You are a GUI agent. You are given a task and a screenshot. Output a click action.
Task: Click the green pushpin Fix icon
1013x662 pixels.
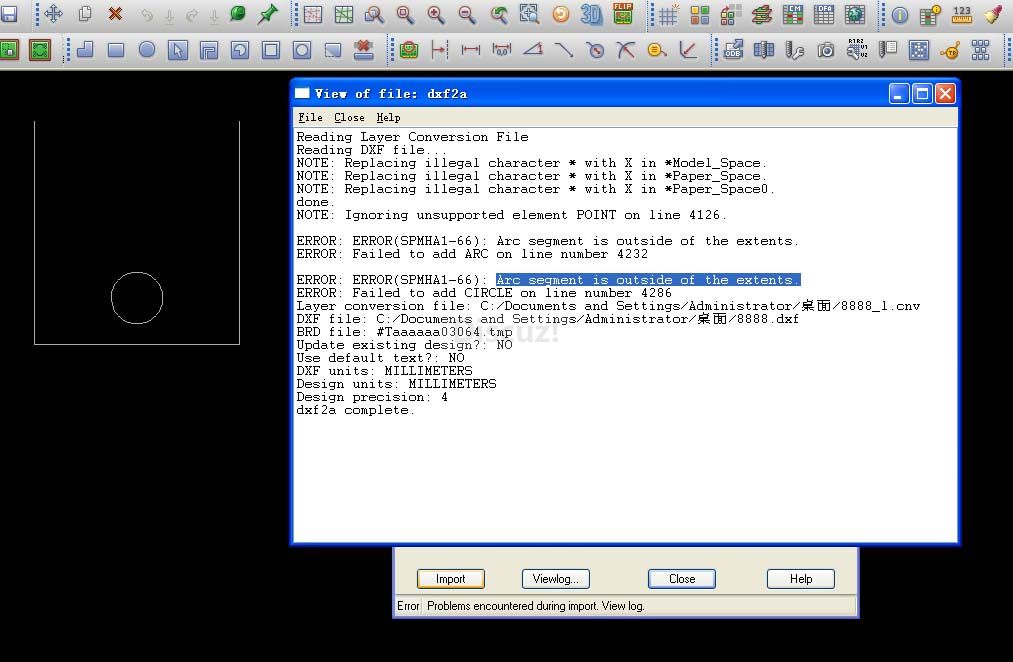(267, 14)
